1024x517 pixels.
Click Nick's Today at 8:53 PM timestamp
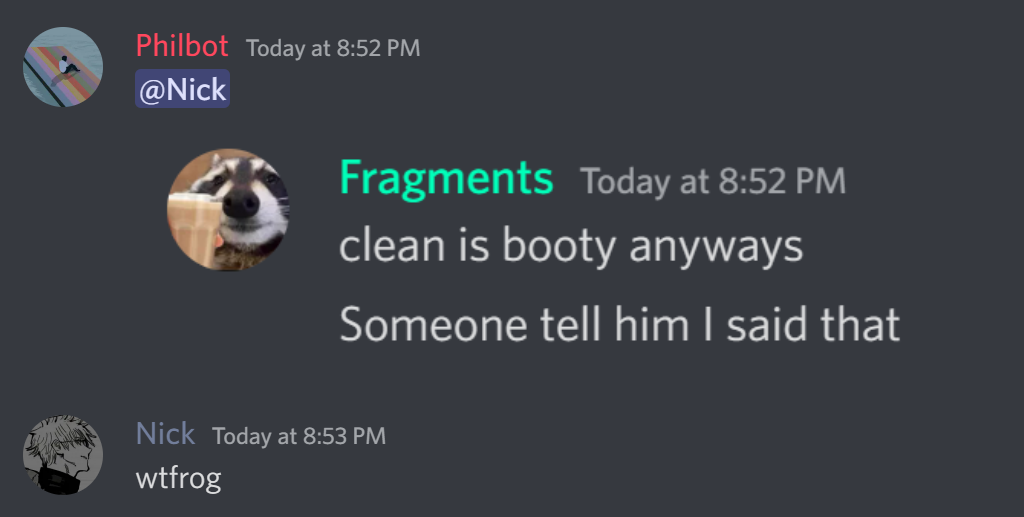(x=299, y=436)
